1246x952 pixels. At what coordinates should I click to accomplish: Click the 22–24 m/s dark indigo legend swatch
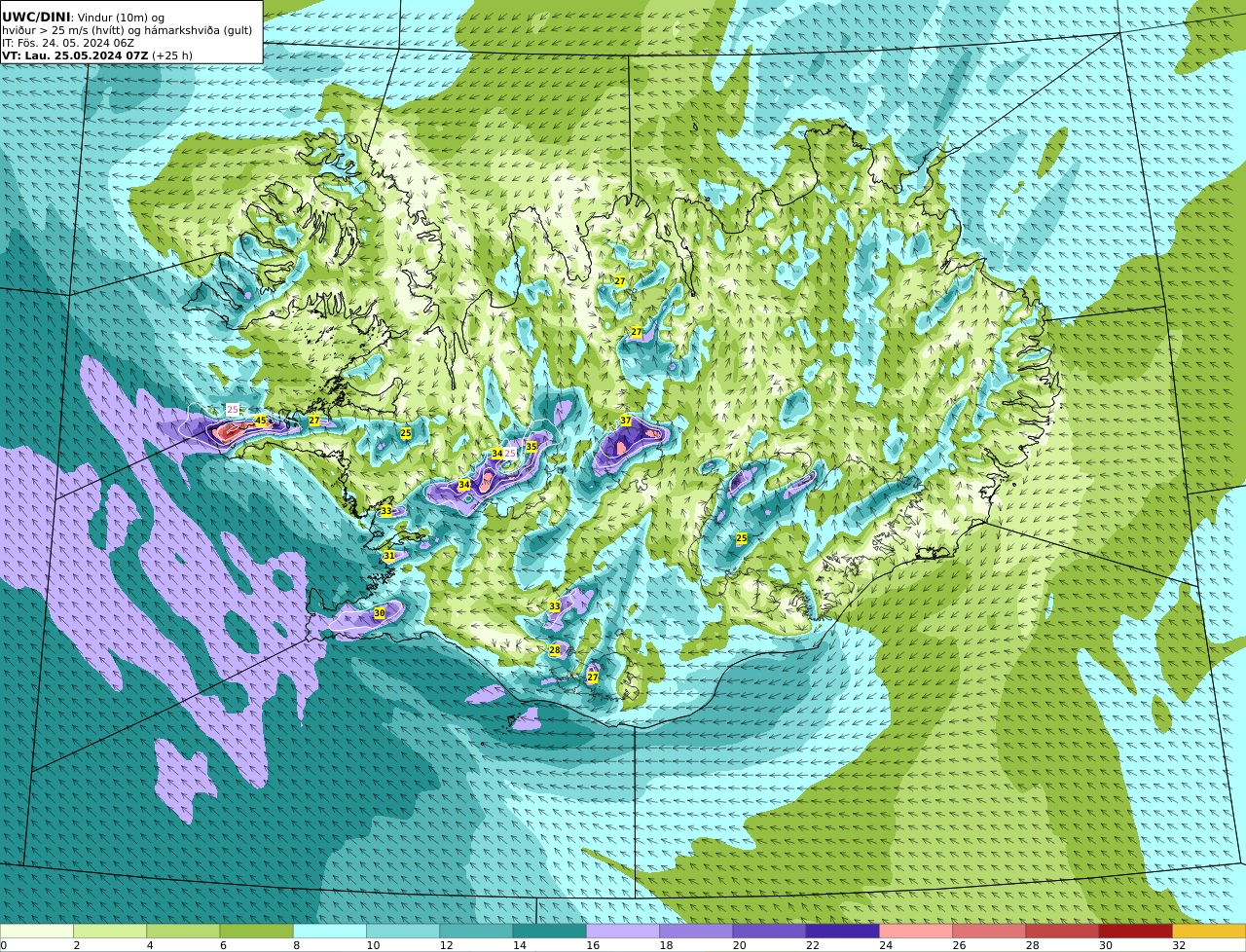843,932
